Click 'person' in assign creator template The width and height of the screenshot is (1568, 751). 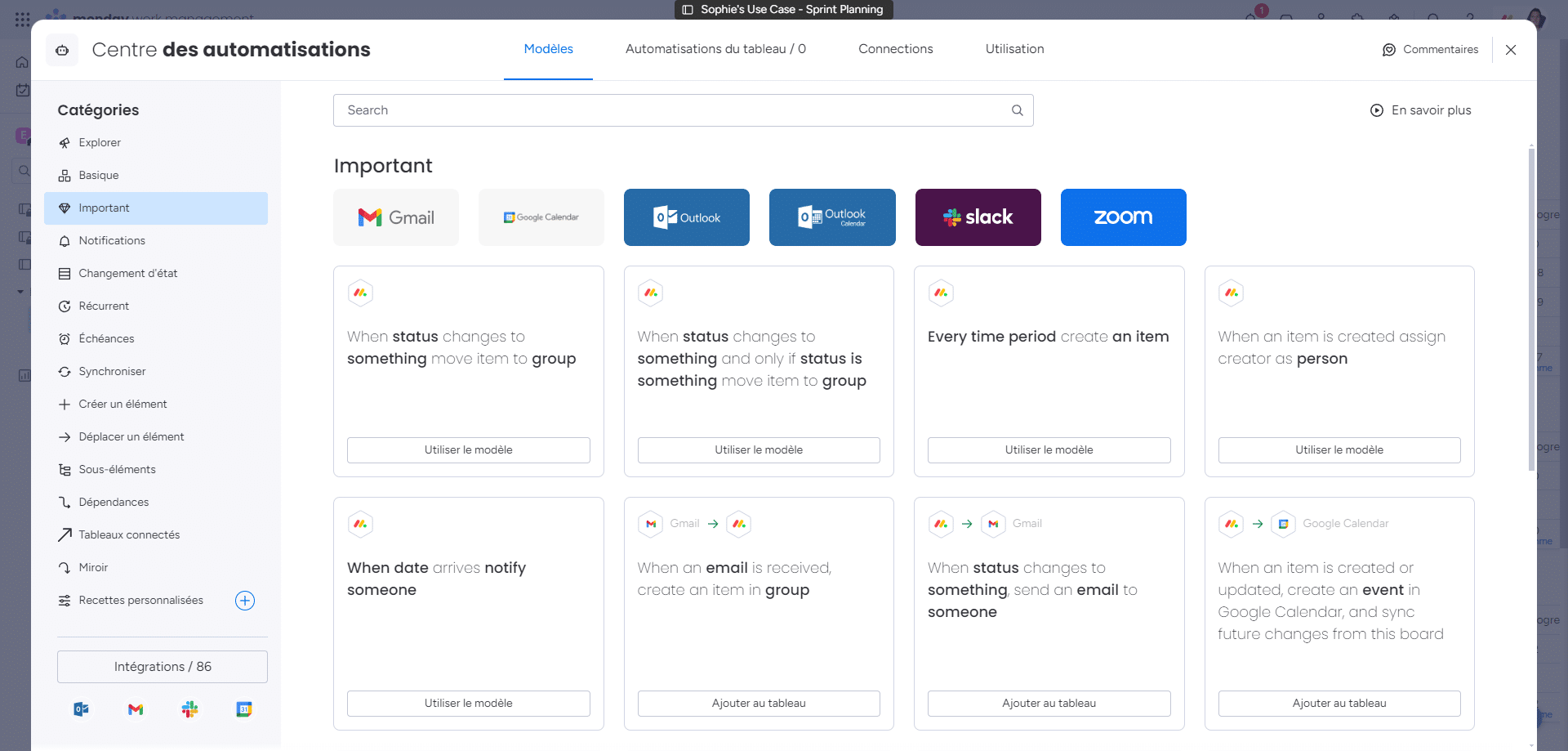(x=1322, y=359)
